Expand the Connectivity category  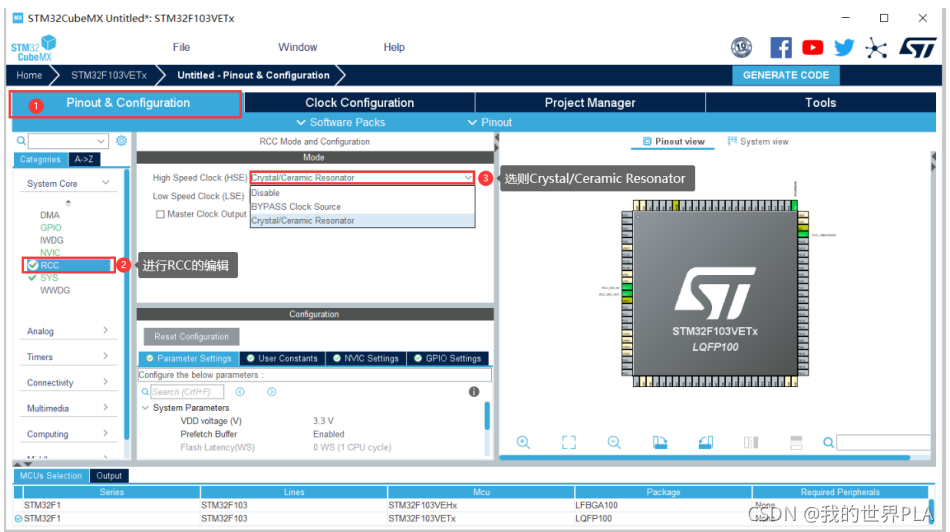[x=105, y=382]
